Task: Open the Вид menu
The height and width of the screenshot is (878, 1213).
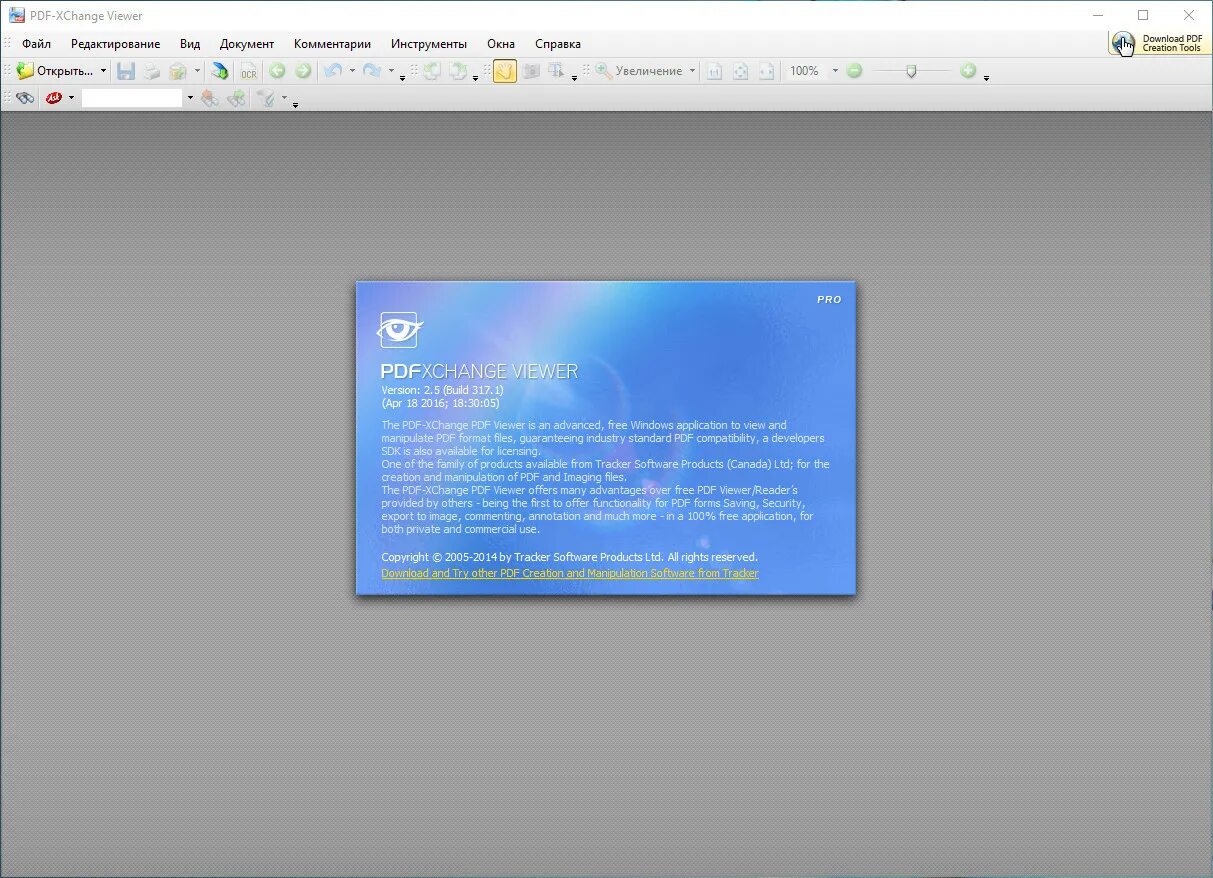Action: click(x=190, y=44)
